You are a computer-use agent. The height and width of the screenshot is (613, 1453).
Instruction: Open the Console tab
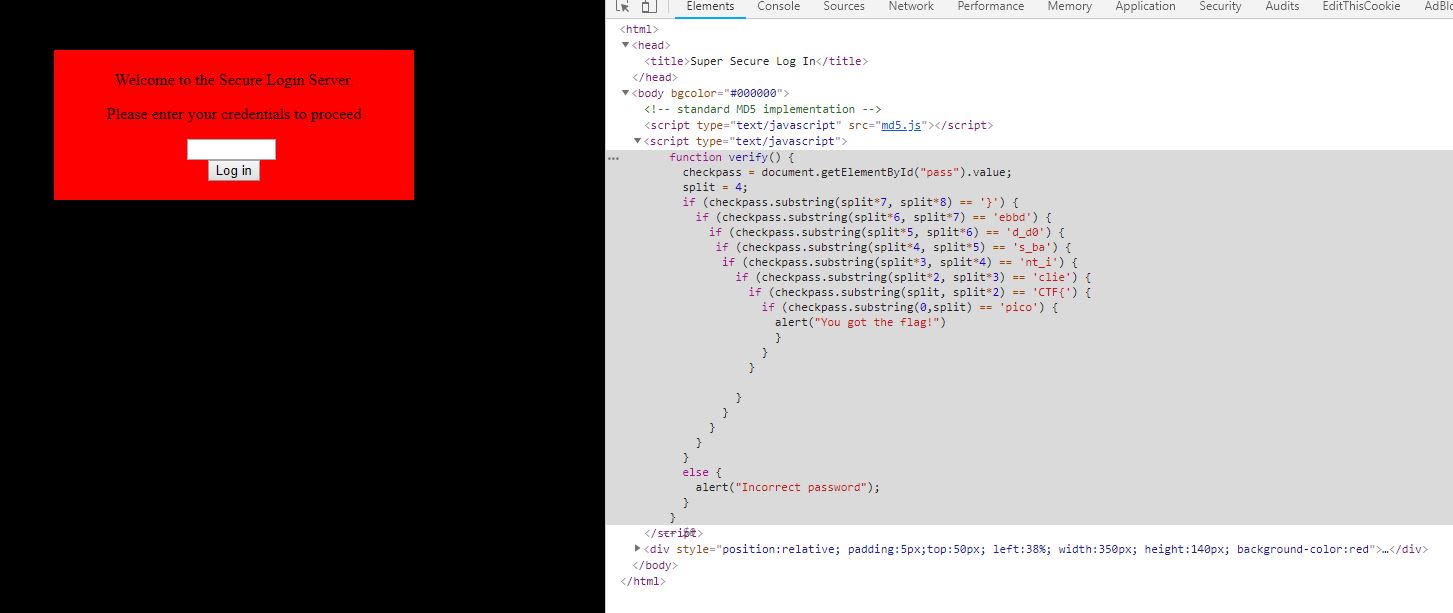point(778,7)
